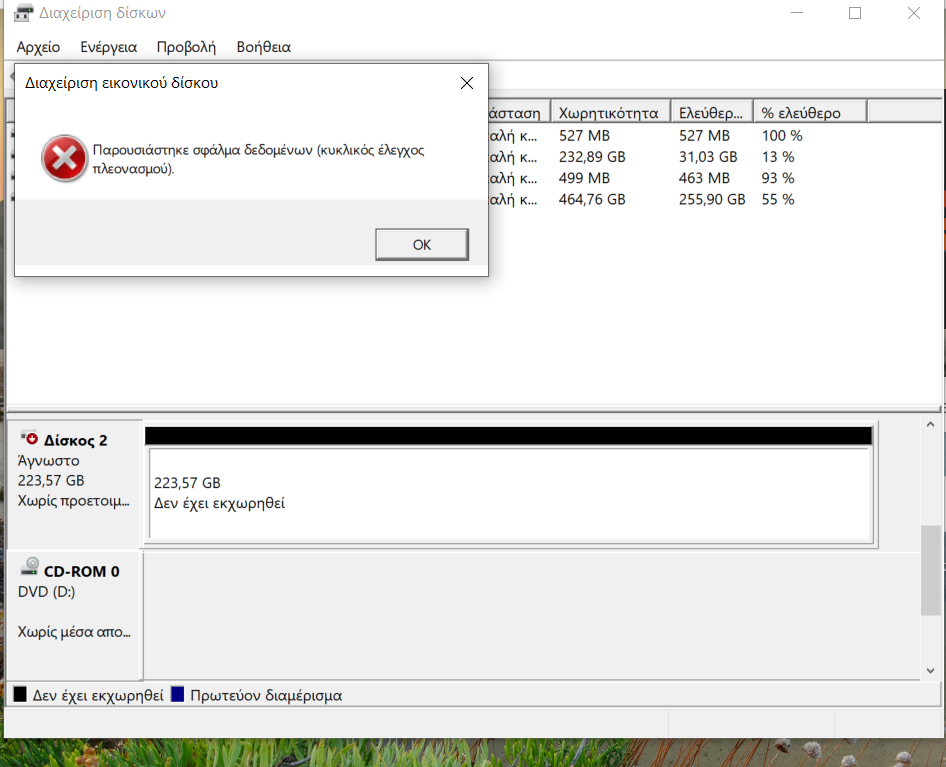Select the 527 MB capacity cell
The width and height of the screenshot is (946, 767).
click(584, 136)
